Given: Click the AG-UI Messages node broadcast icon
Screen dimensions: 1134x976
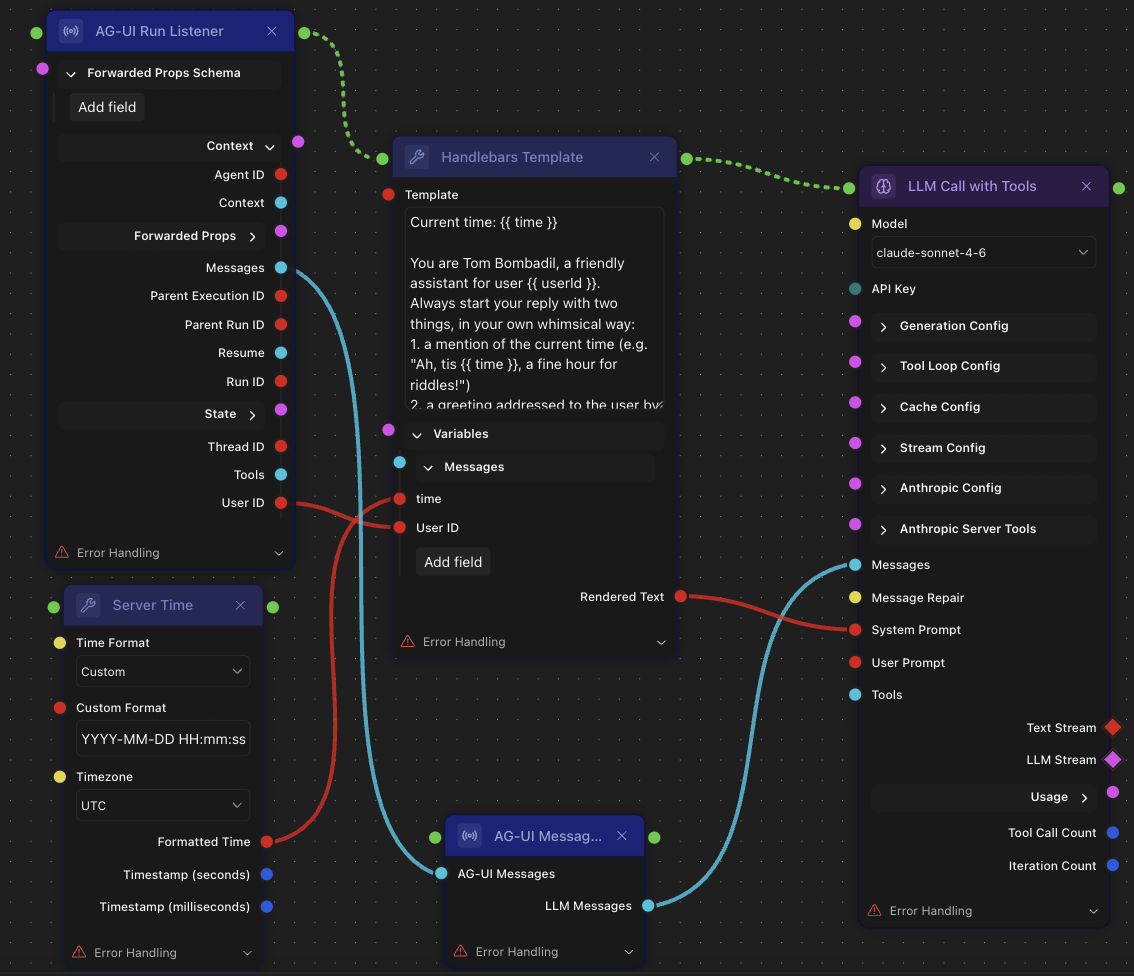Looking at the screenshot, I should (x=469, y=836).
